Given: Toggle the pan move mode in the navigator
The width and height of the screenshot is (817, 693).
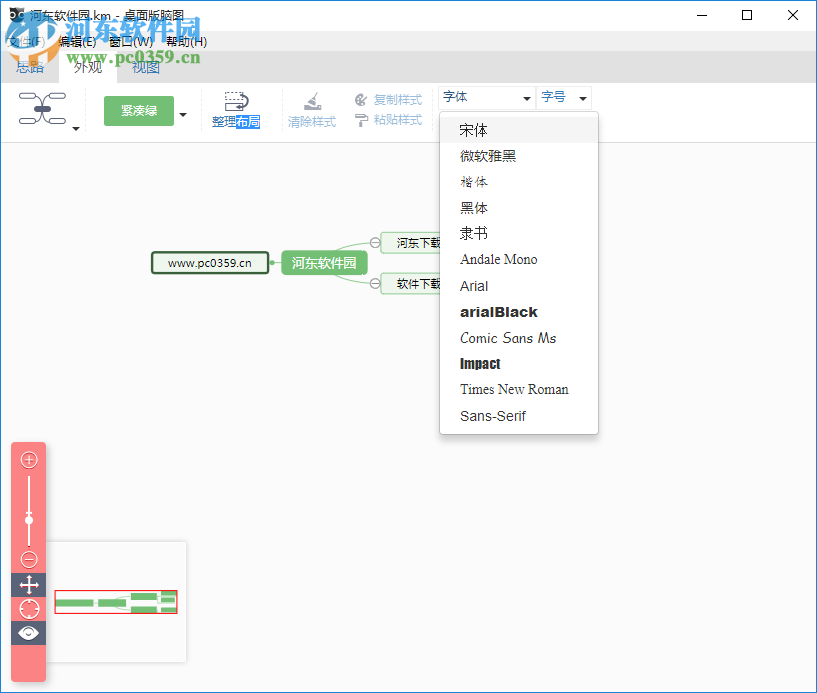Looking at the screenshot, I should tap(28, 585).
